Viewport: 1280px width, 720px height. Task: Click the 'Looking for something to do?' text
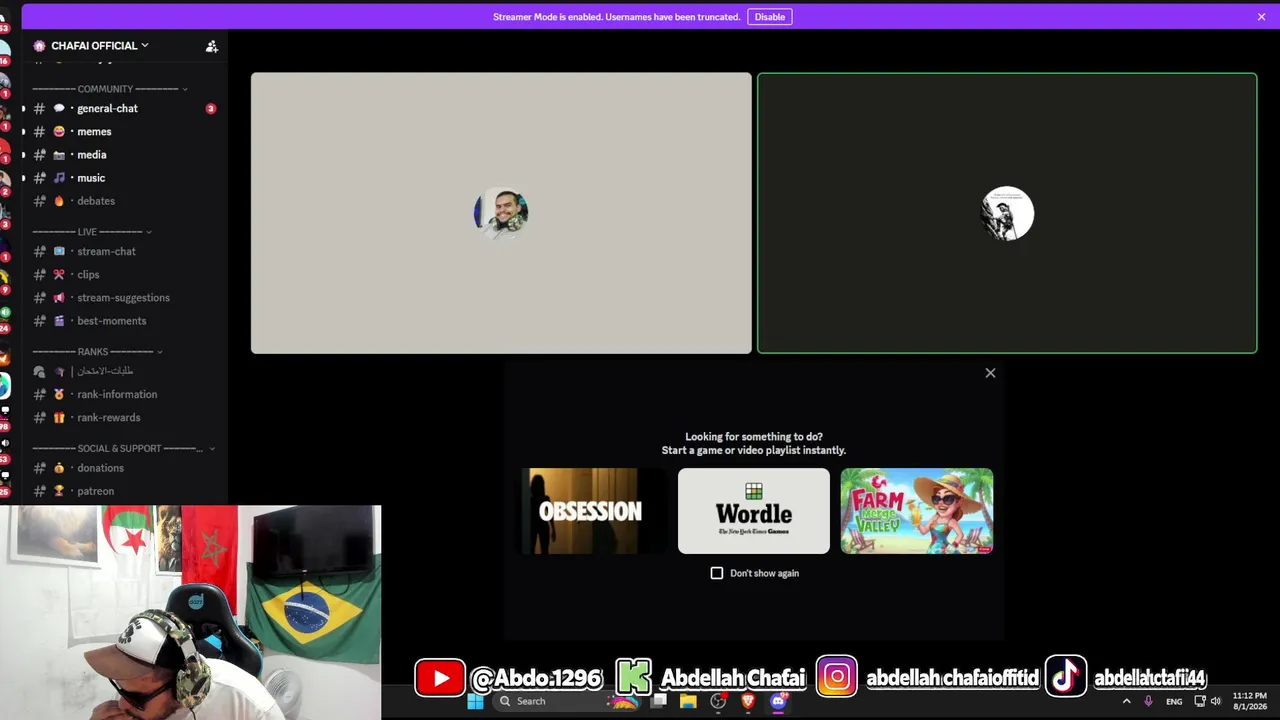point(754,436)
